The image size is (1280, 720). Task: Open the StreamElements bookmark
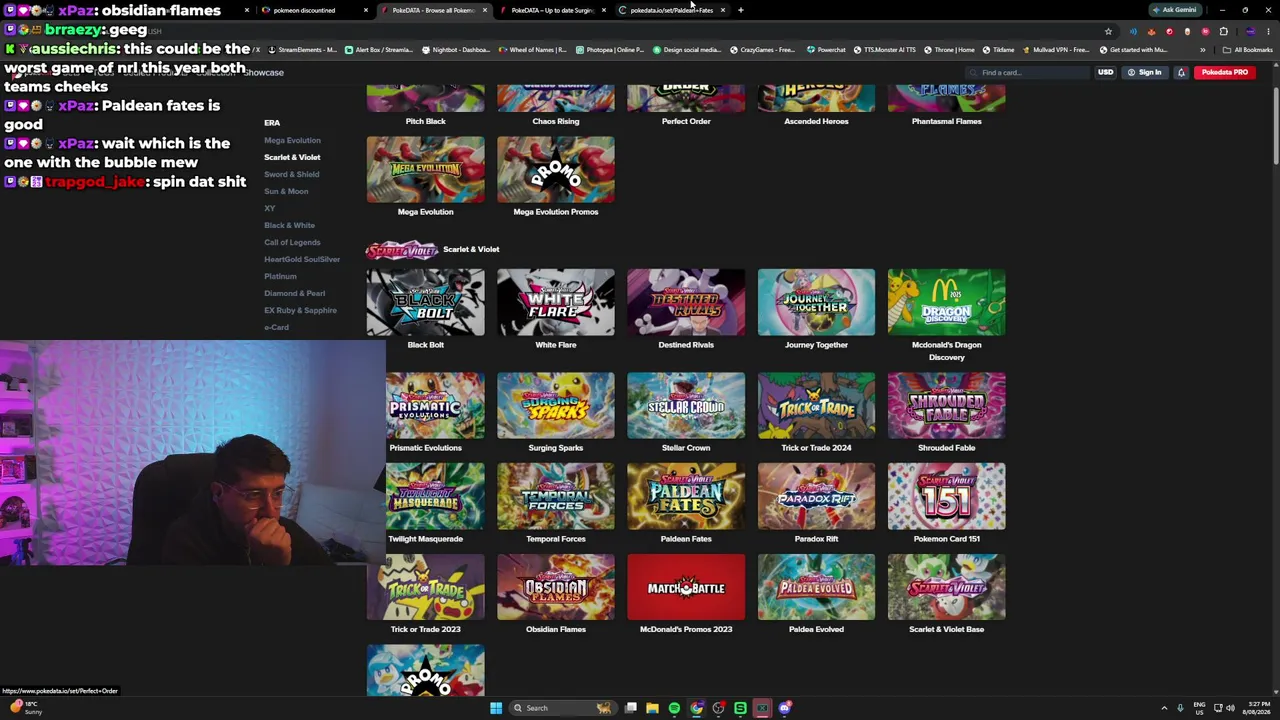[x=302, y=50]
